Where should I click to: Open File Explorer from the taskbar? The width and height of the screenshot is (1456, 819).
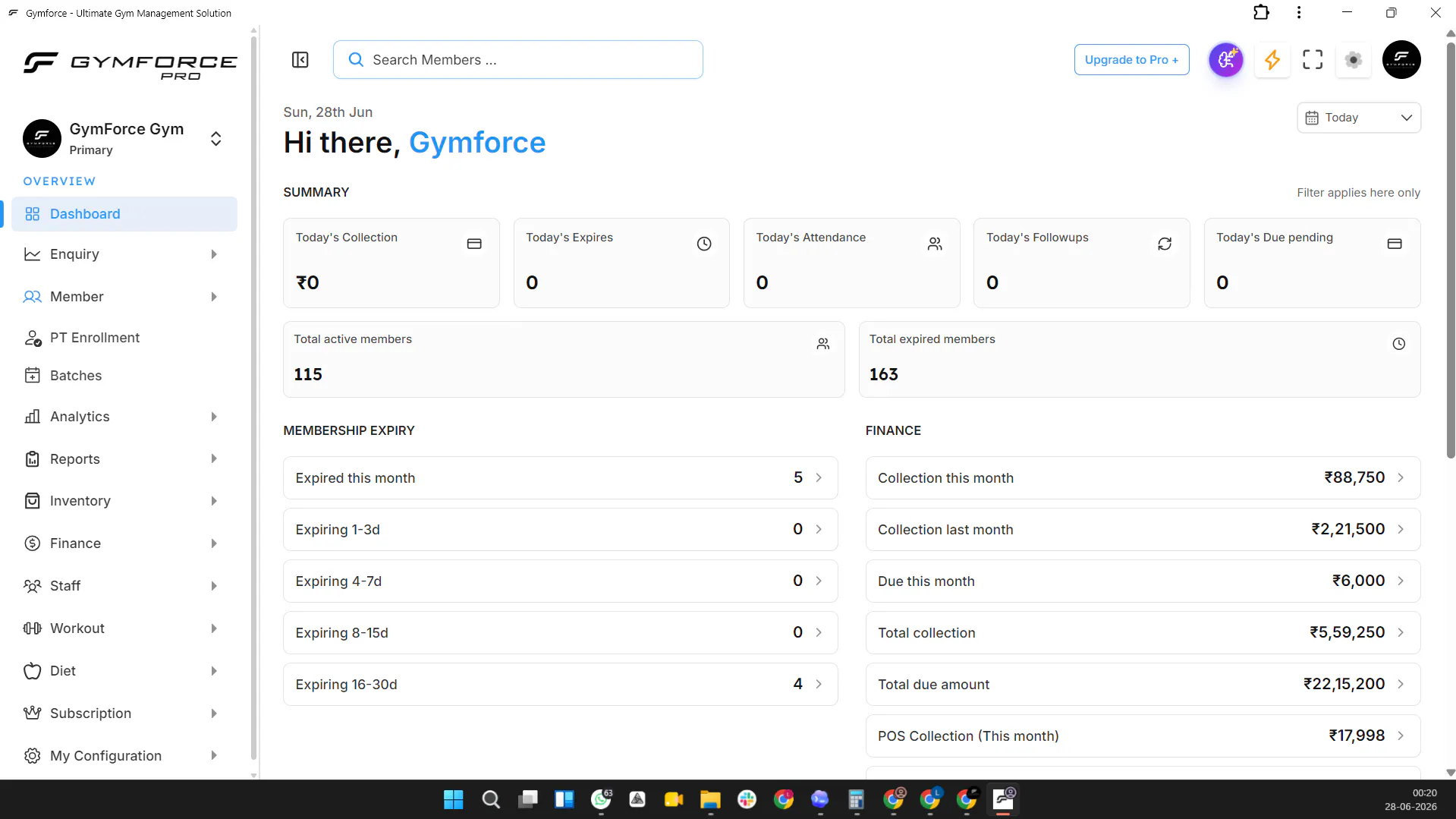pos(710,799)
